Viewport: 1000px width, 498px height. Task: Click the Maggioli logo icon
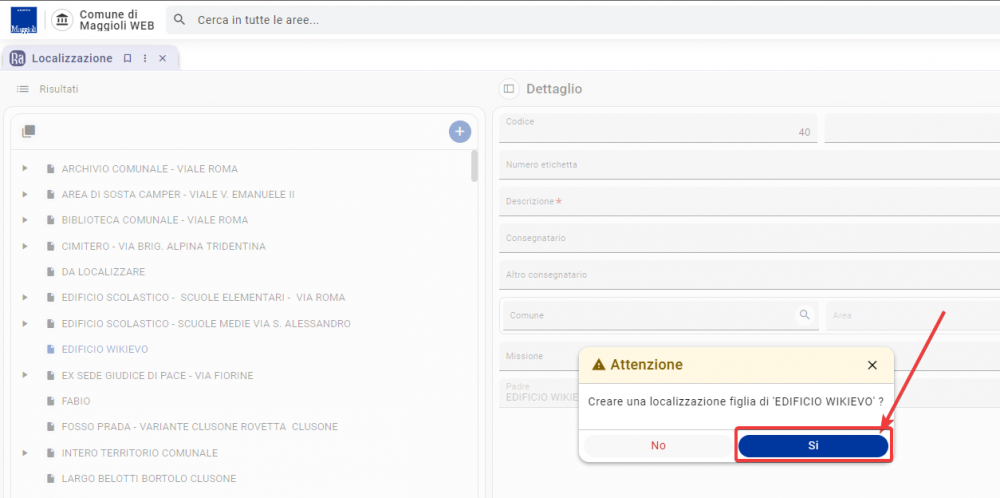click(x=24, y=20)
